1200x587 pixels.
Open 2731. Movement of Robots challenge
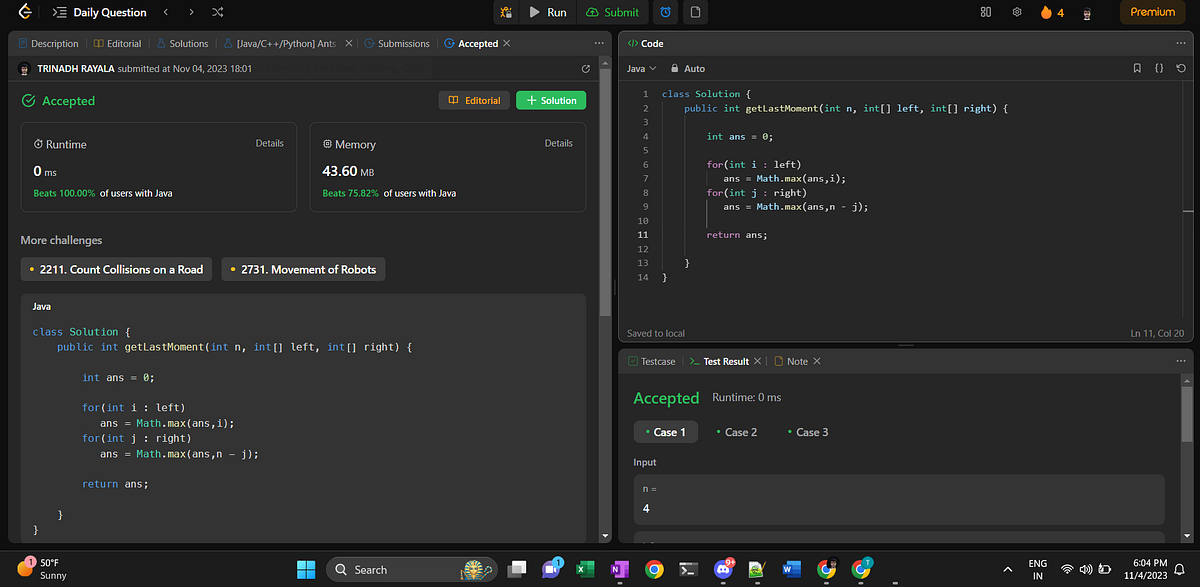coord(304,269)
